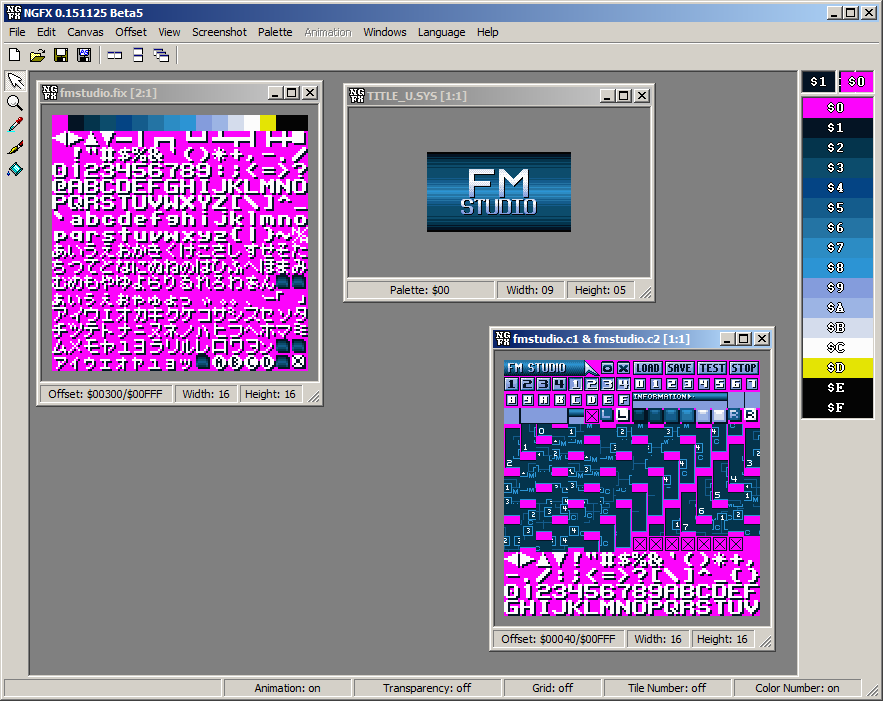Tile windows side by side toolbar icon
This screenshot has height=701, width=883.
tap(115, 55)
